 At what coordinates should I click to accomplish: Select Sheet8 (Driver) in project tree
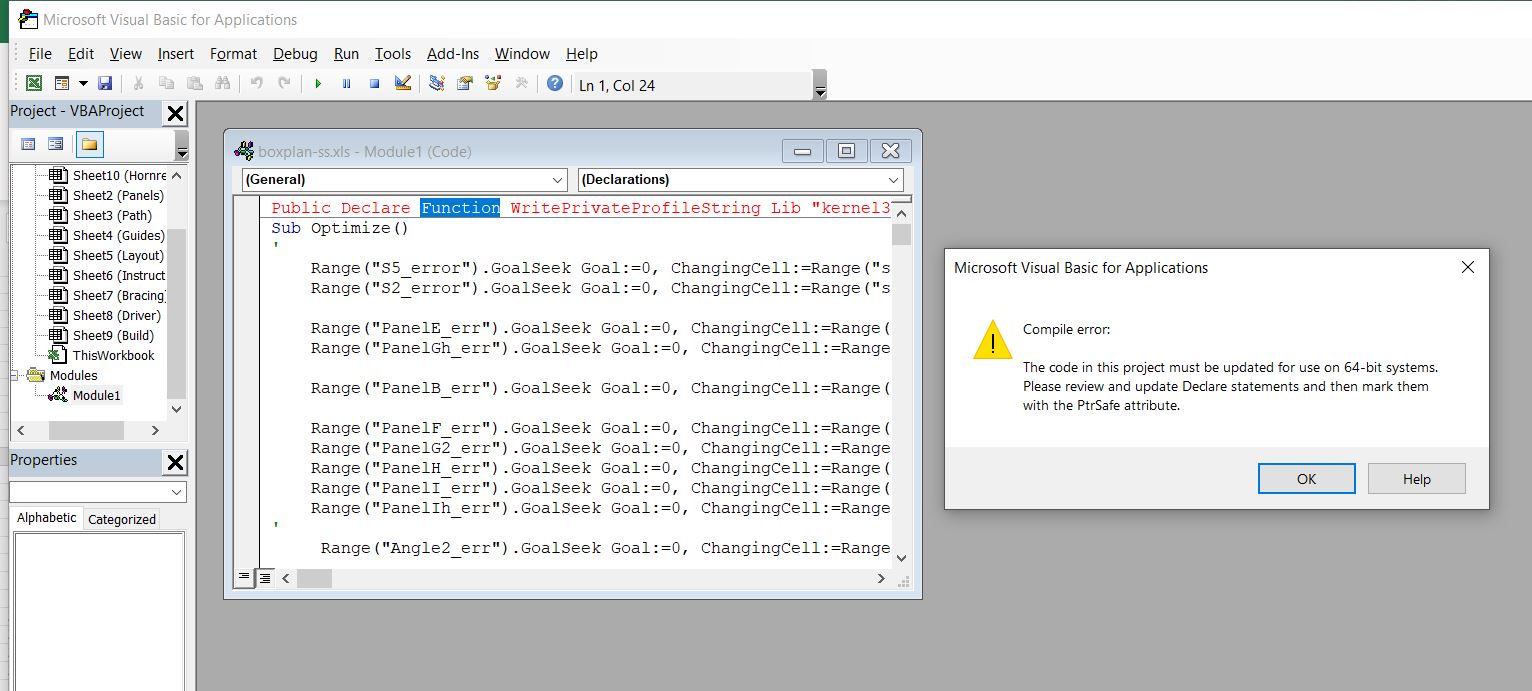point(117,315)
